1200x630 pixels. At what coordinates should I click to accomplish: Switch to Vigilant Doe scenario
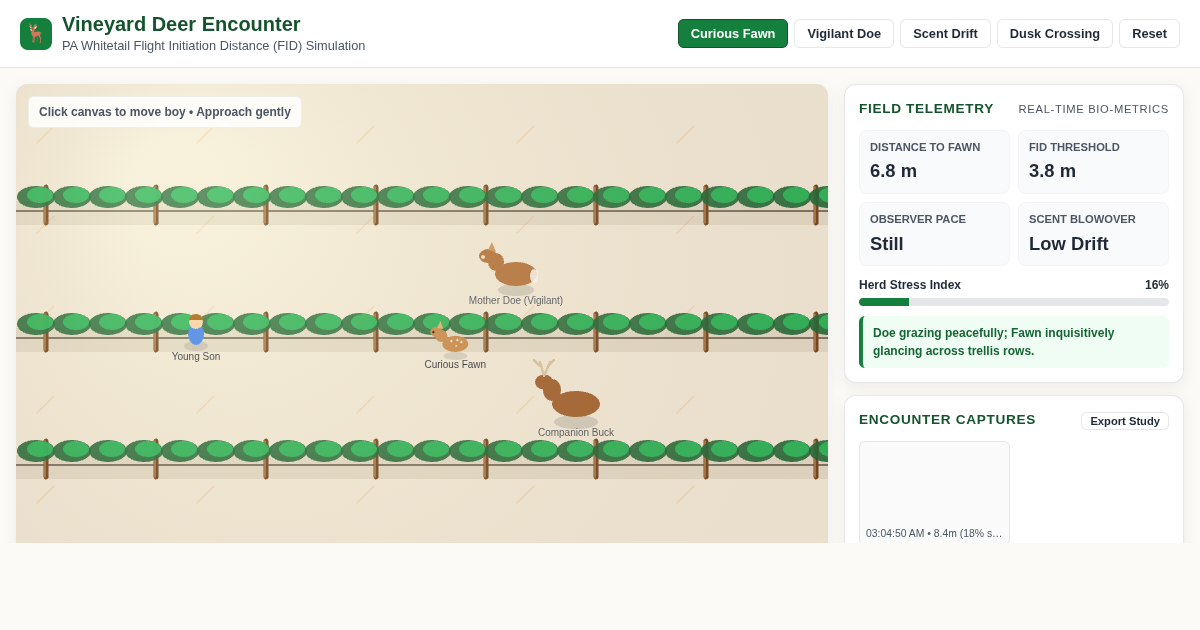(844, 33)
